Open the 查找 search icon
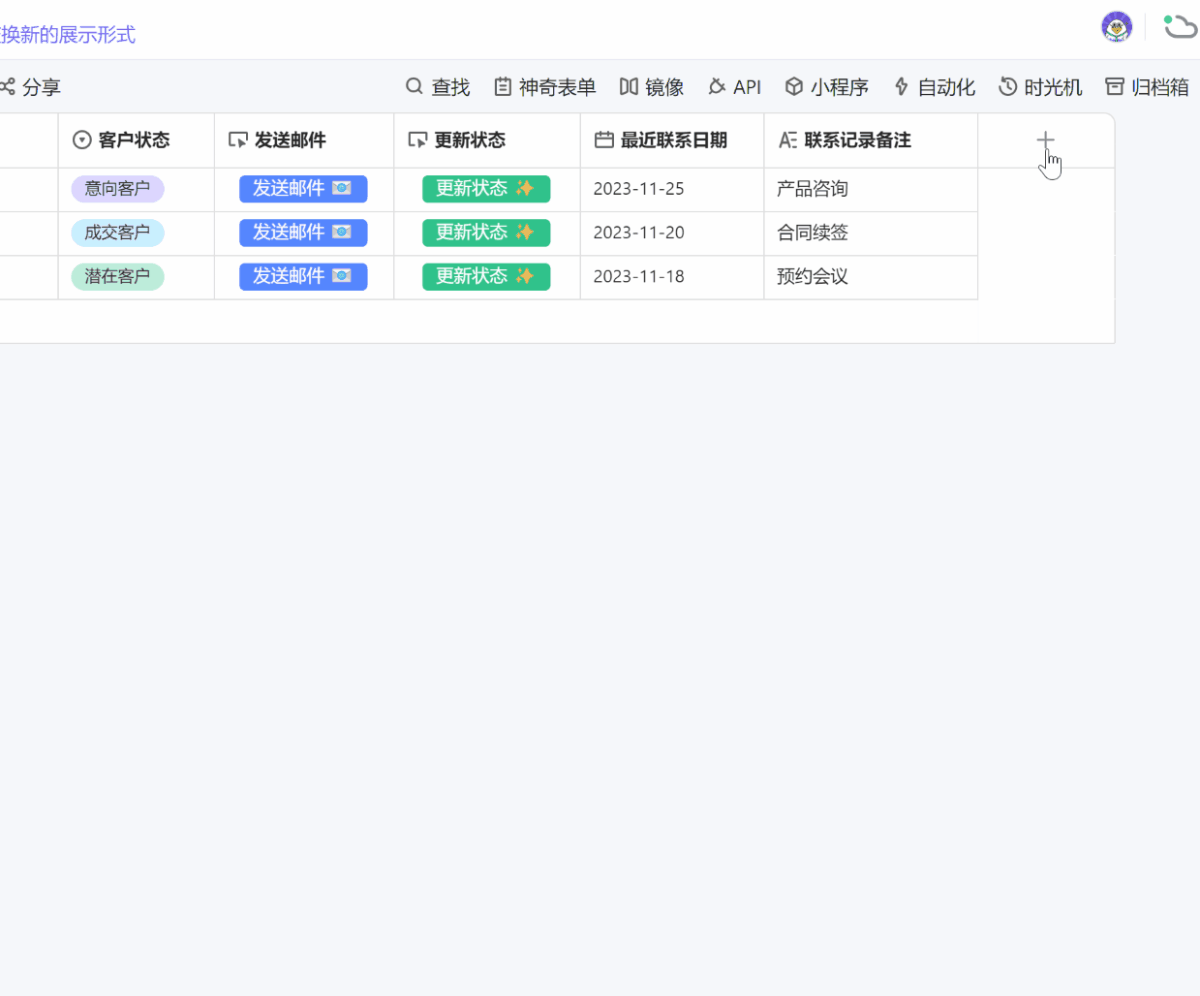 [x=413, y=87]
